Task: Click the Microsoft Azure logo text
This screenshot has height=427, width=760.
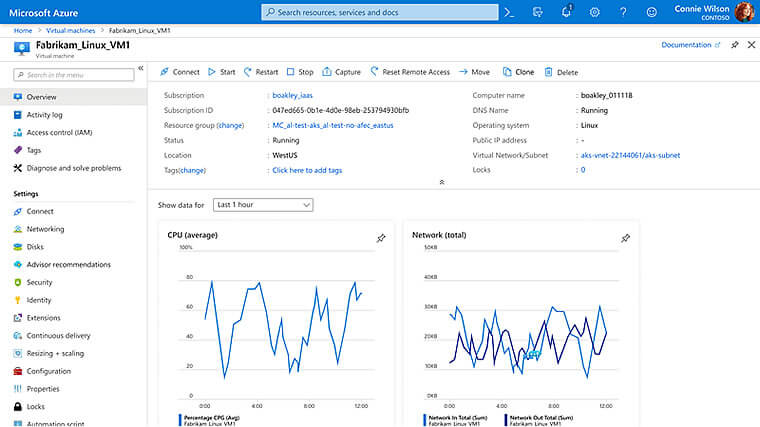Action: click(x=43, y=13)
